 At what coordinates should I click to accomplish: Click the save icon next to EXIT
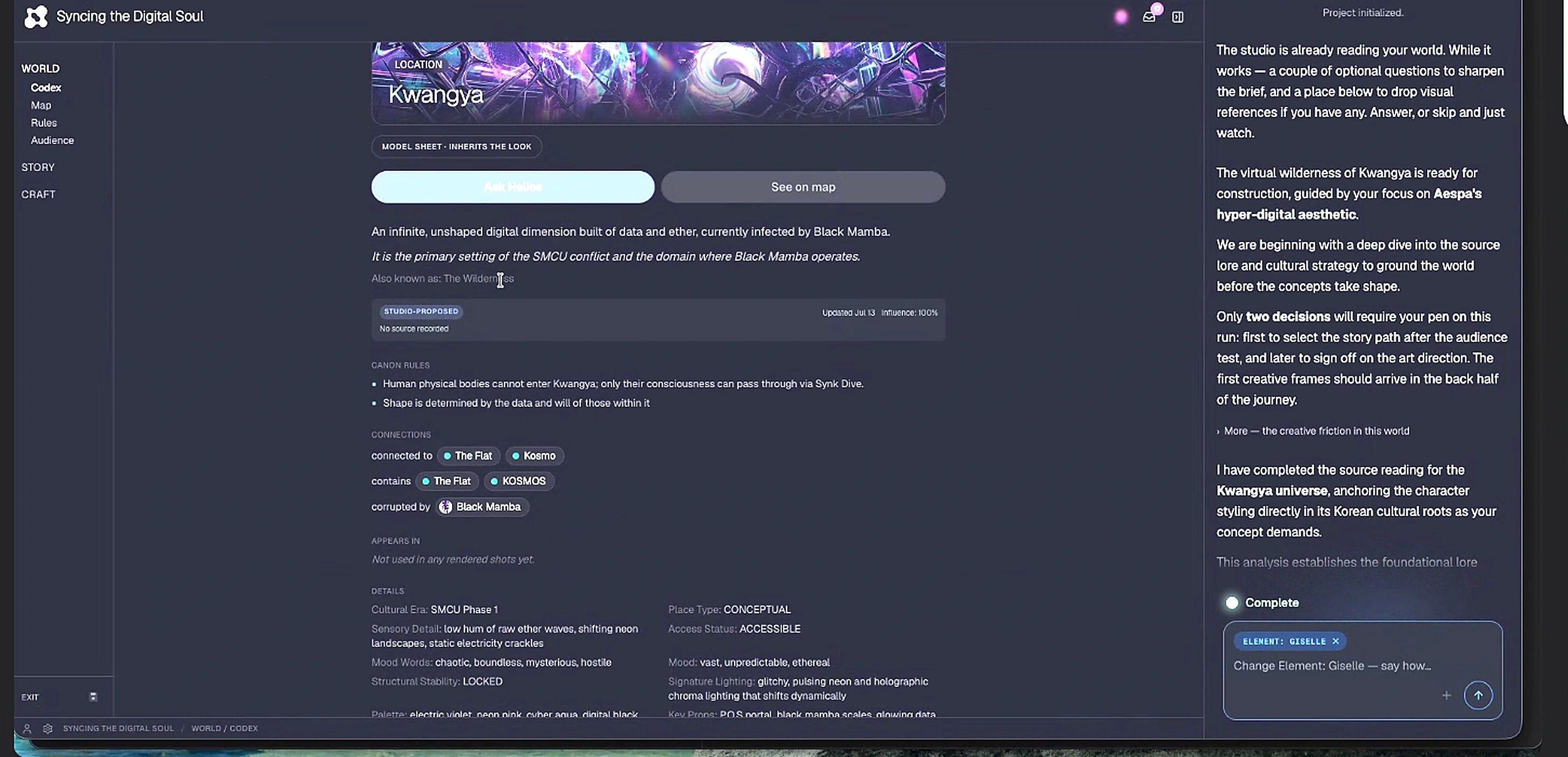tap(93, 697)
